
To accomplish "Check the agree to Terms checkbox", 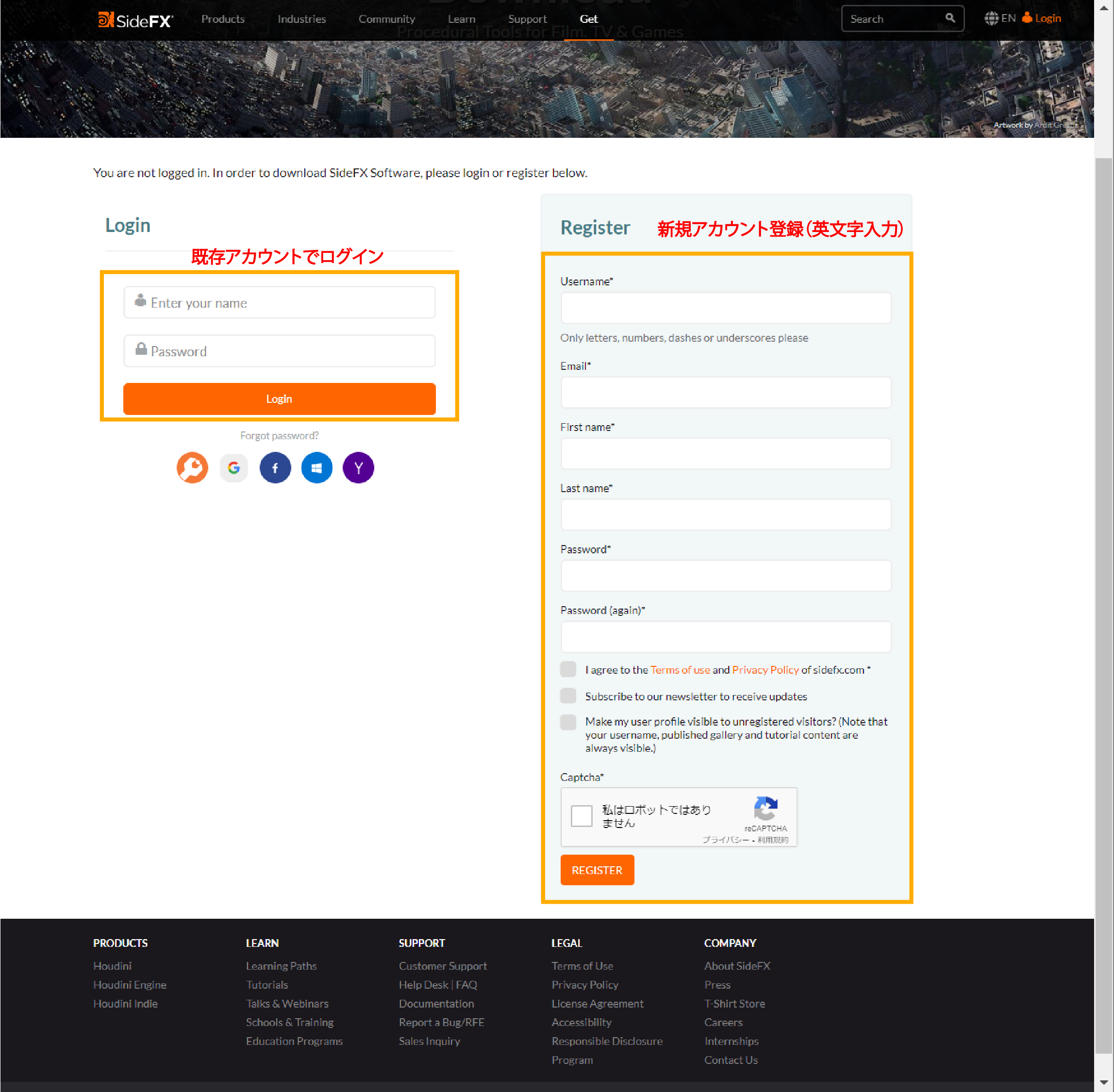I will [568, 669].
